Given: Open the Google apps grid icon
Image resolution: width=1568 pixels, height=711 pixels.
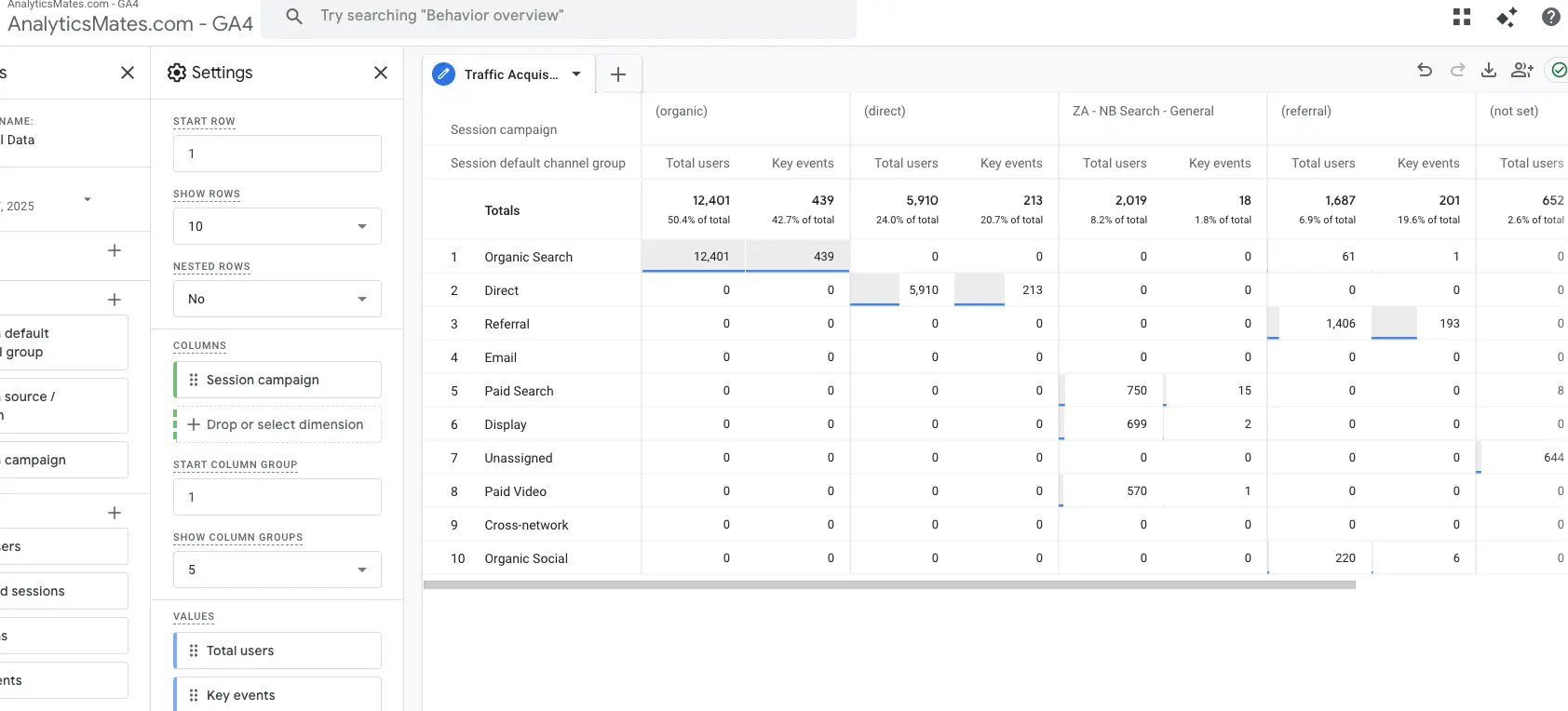Looking at the screenshot, I should (x=1462, y=17).
